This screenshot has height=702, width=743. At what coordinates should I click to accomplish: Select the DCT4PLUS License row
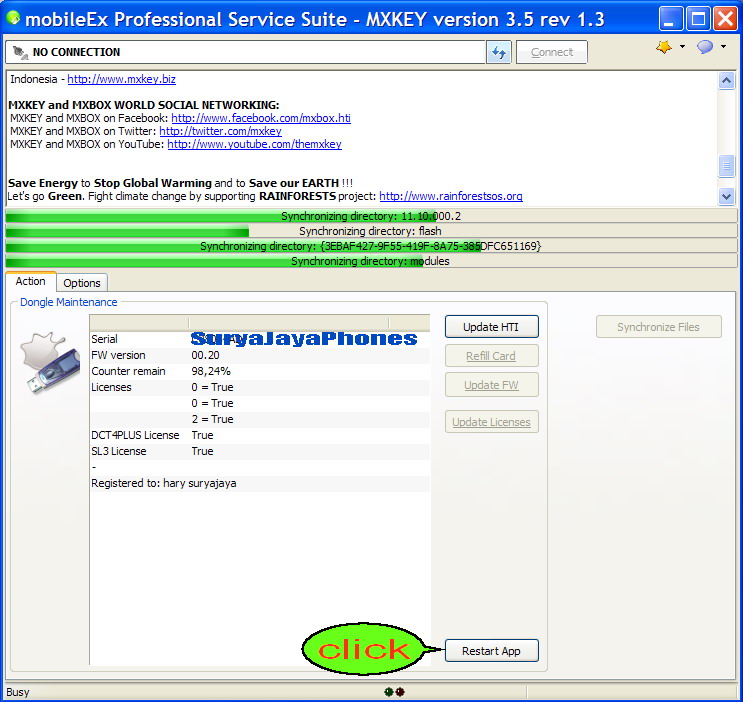tap(260, 435)
